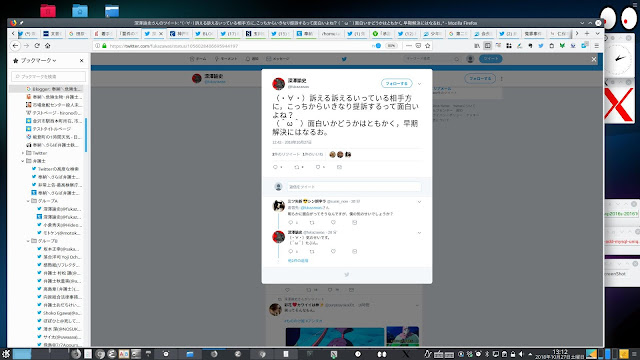Collapse the グループB bookmark folder
This screenshot has height=360, width=640.
click(x=28, y=241)
